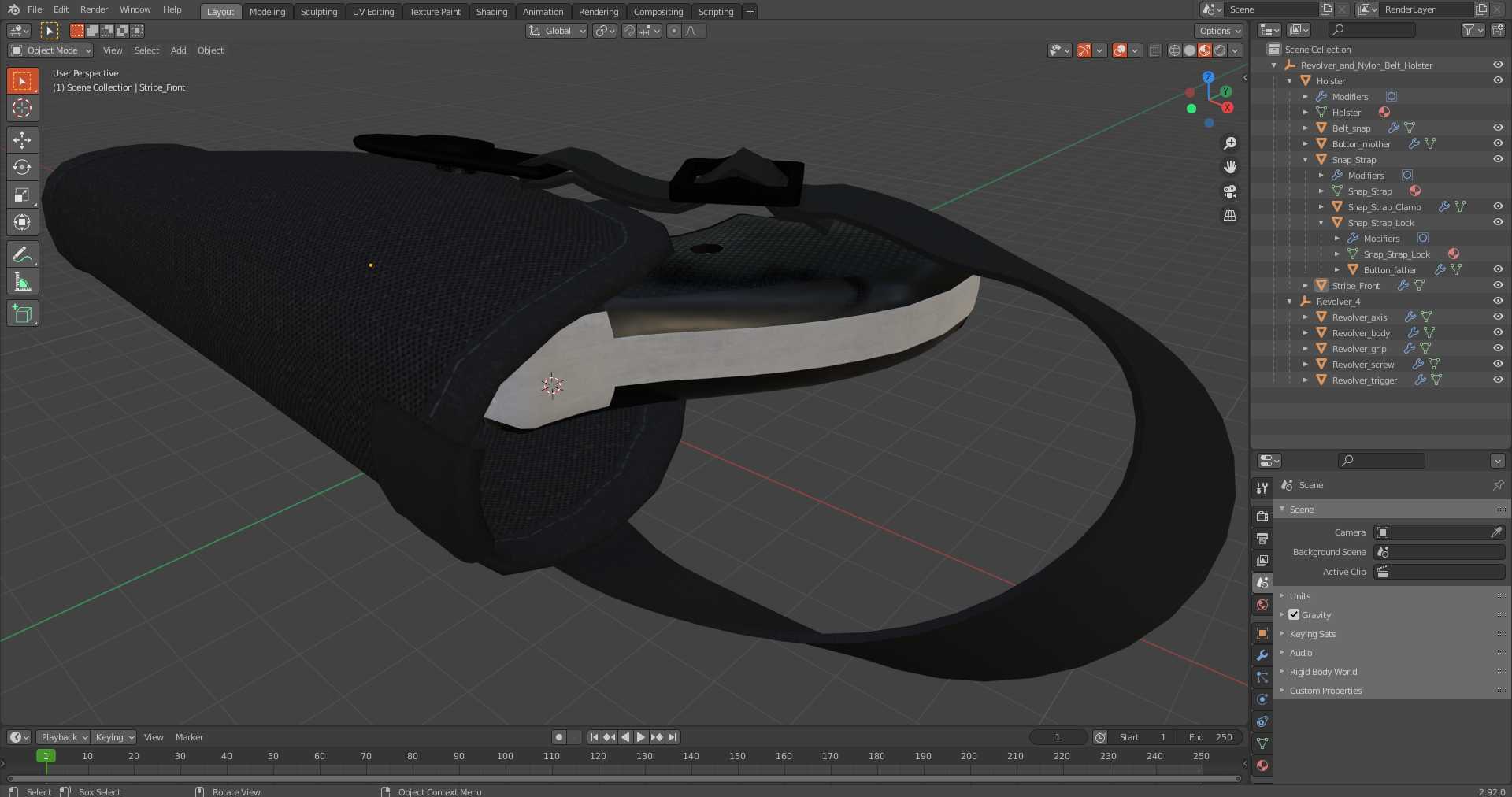Image resolution: width=1512 pixels, height=797 pixels.
Task: Hide Holster object in outliner
Action: tap(1498, 80)
